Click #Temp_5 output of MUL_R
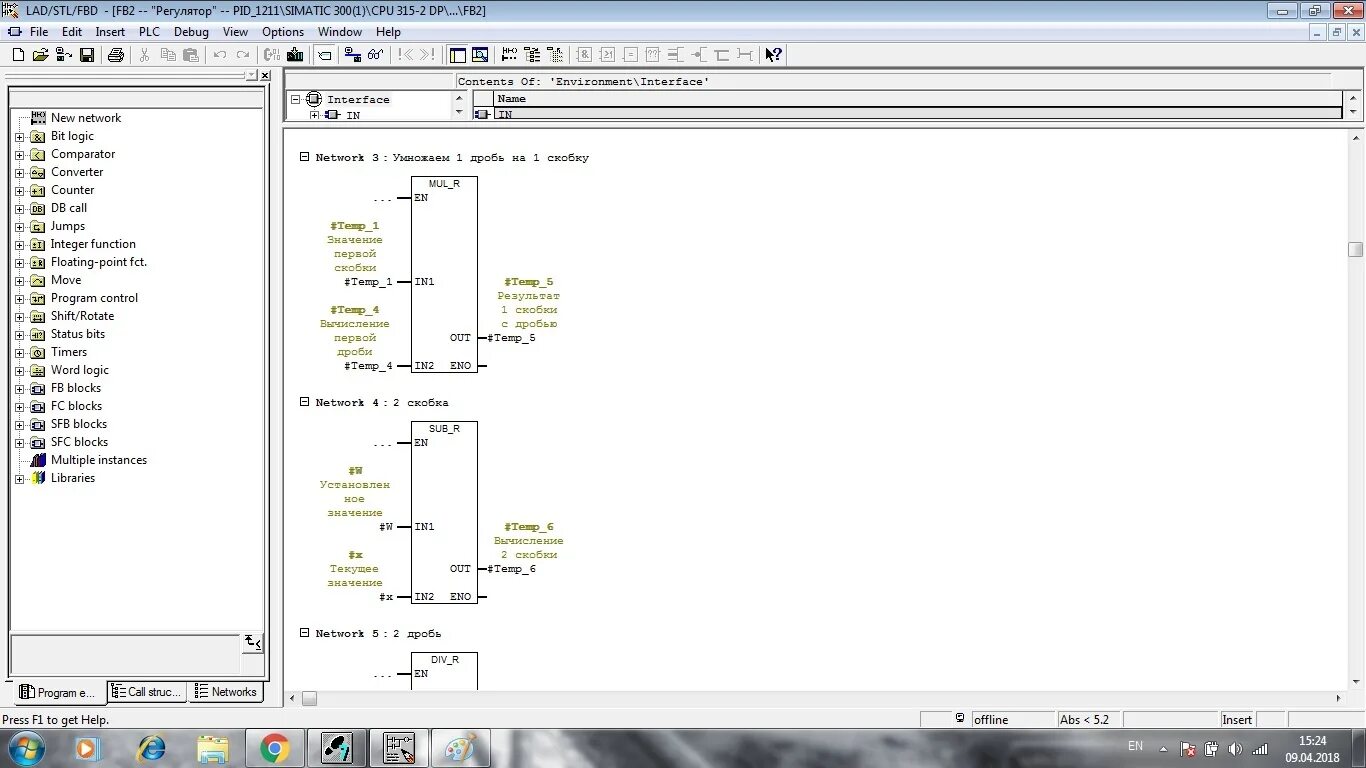Screen dimensions: 1366x768 coord(511,338)
